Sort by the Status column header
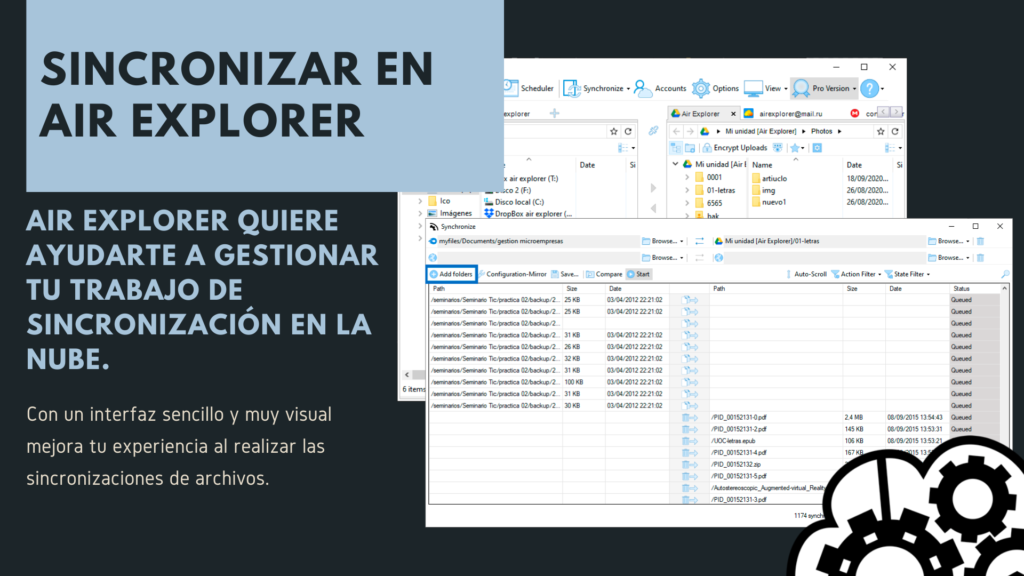 (x=961, y=289)
